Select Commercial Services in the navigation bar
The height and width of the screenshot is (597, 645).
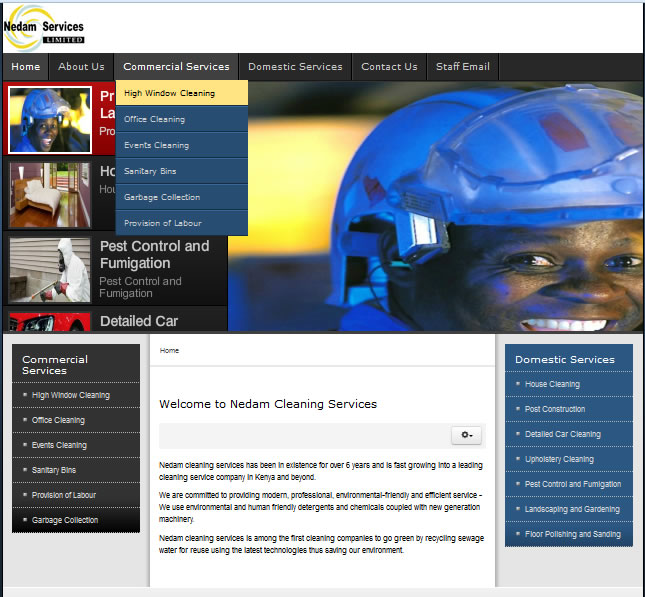pos(176,67)
